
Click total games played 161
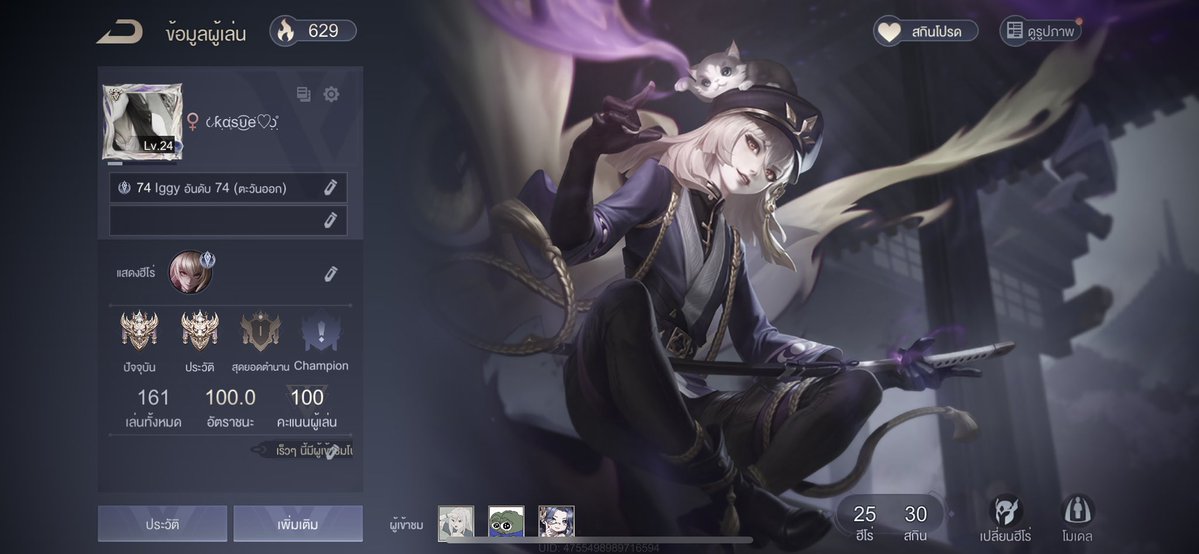click(153, 398)
